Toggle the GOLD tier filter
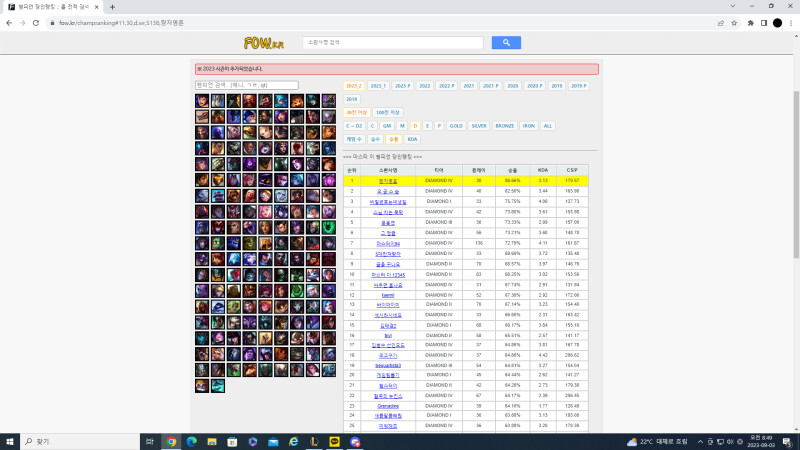800x450 pixels. 455,126
